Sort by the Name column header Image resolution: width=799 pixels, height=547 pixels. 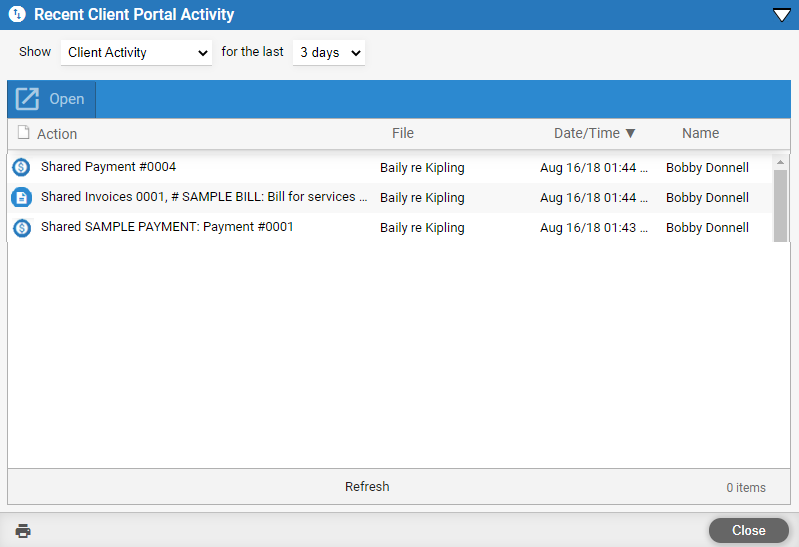700,133
